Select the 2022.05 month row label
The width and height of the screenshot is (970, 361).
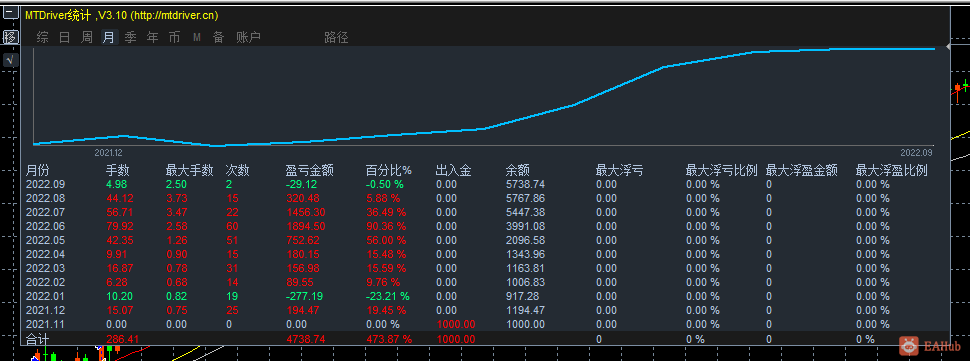click(x=45, y=240)
